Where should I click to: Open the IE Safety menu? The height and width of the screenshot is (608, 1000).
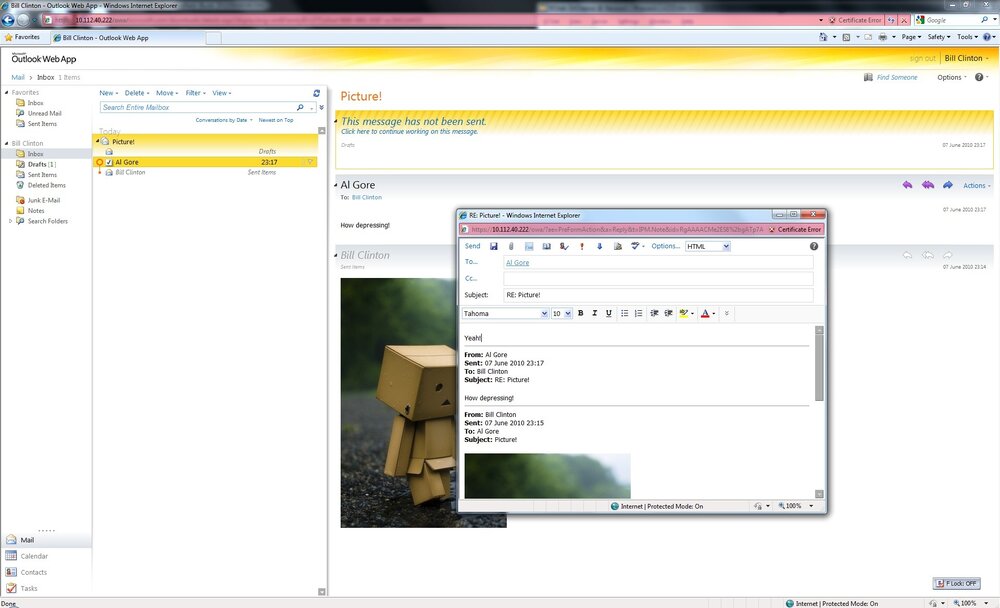tap(938, 37)
